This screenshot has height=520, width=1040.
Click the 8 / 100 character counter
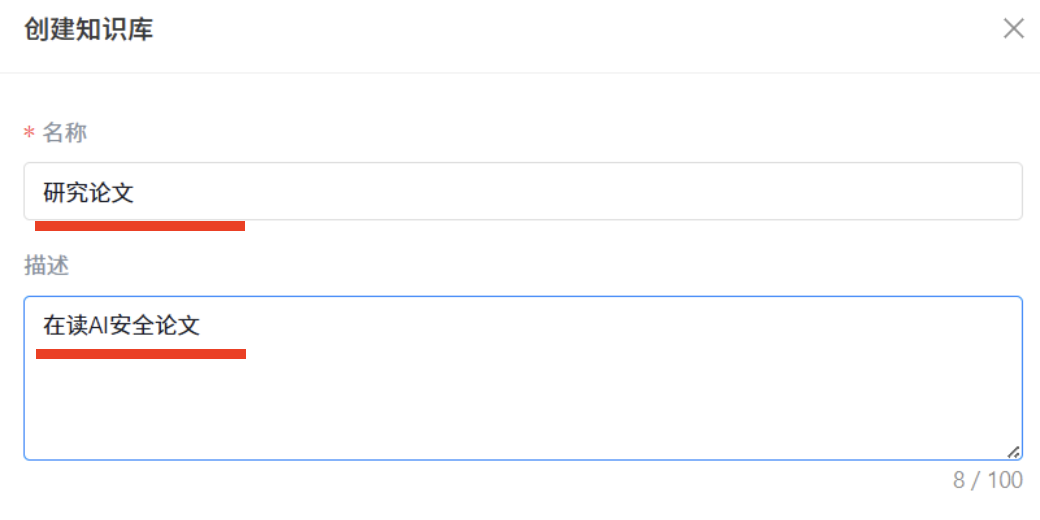click(987, 480)
